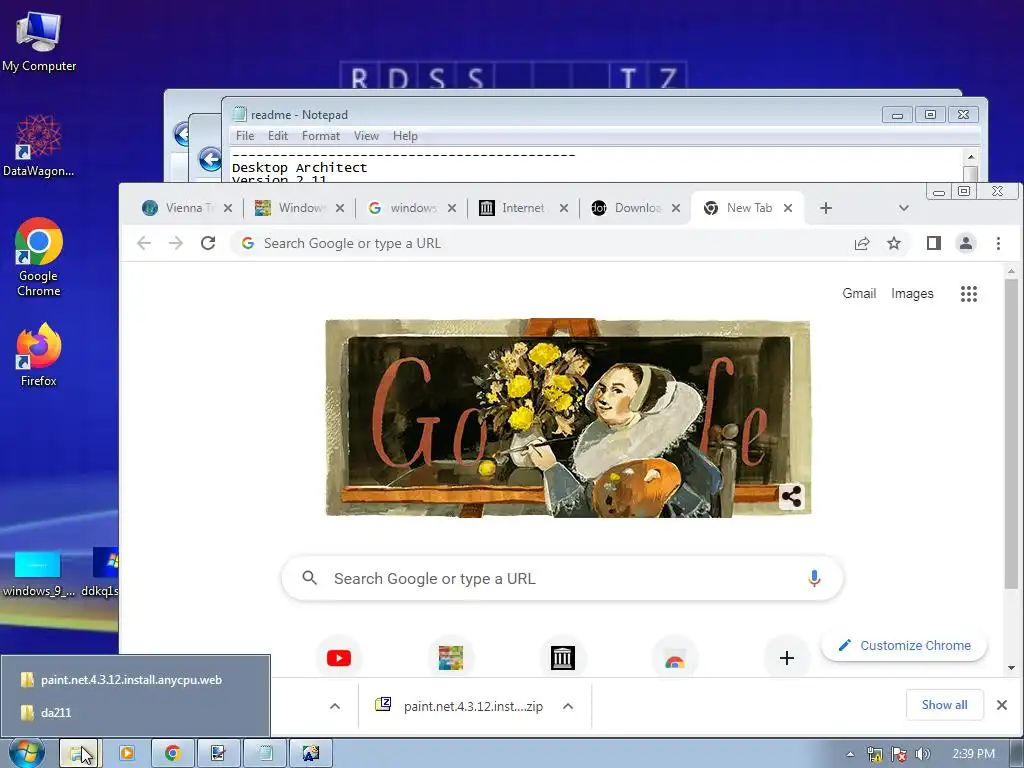Open a new Chrome tab with plus button
This screenshot has width=1024, height=768.
pos(825,208)
